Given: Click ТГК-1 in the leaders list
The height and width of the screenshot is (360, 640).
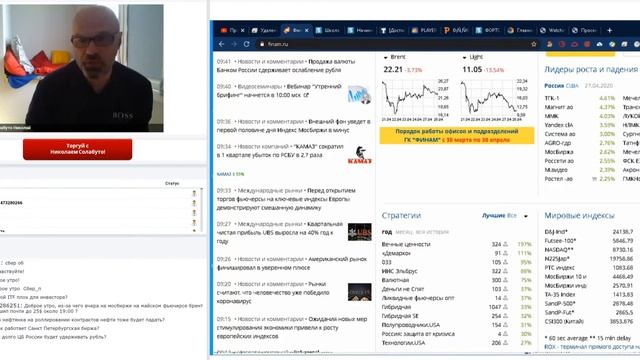Looking at the screenshot, I should pyautogui.click(x=552, y=98).
